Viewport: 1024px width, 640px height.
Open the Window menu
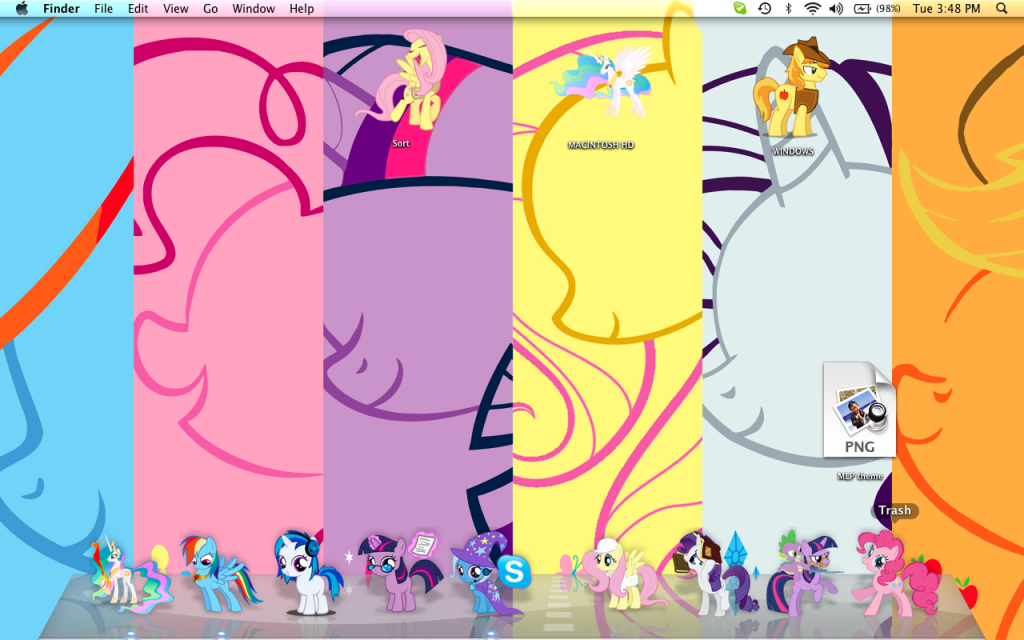253,8
